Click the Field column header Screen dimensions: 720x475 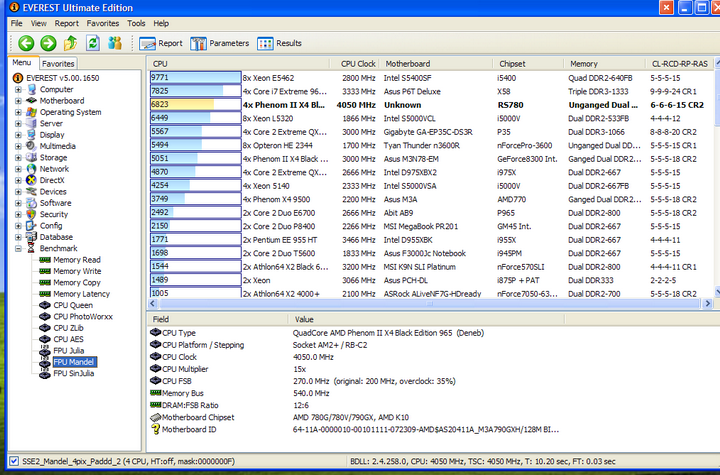[217, 319]
